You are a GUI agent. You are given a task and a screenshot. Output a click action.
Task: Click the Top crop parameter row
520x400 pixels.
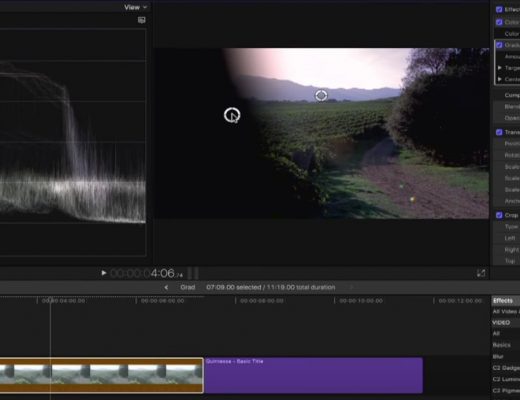[507, 261]
